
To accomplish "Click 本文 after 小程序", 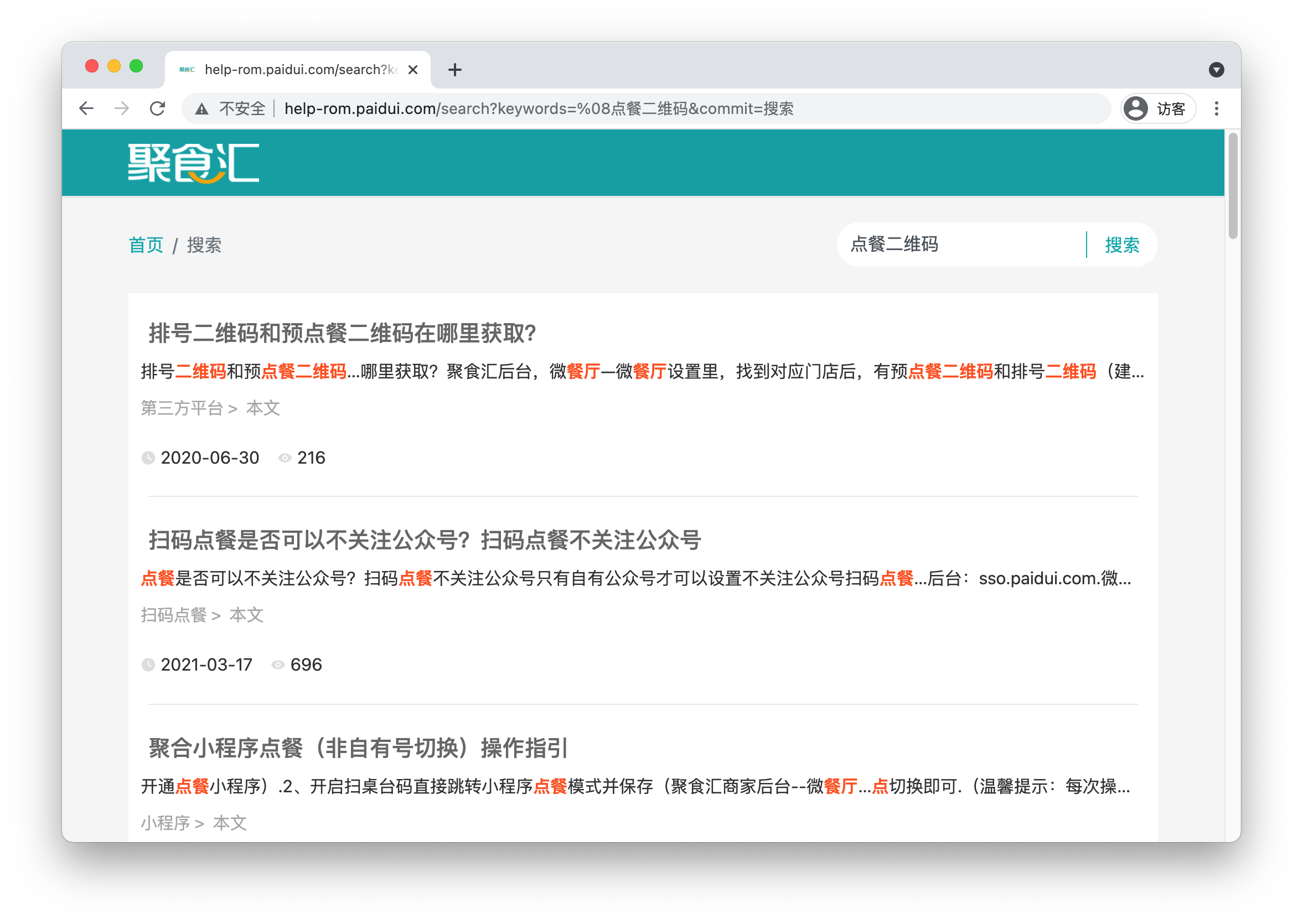I will 230,823.
